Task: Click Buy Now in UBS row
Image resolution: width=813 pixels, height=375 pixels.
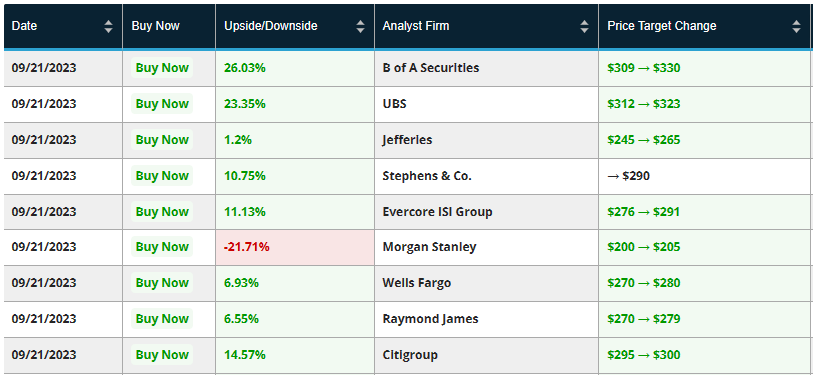Action: (x=162, y=104)
